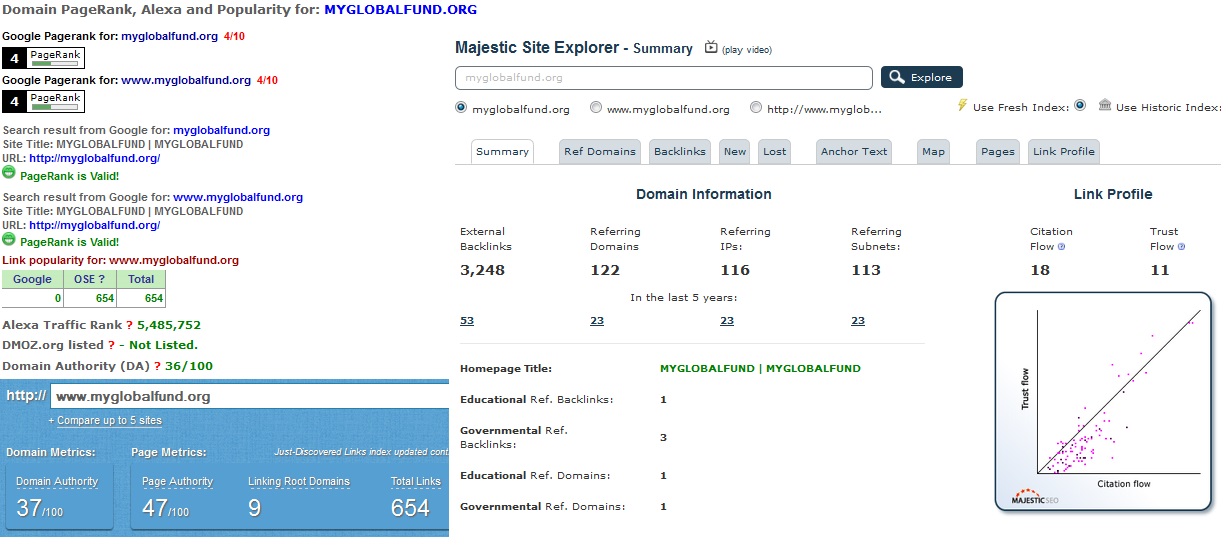The height and width of the screenshot is (552, 1228).
Task: Open the Compare up to 5 sites link
Action: pos(108,421)
